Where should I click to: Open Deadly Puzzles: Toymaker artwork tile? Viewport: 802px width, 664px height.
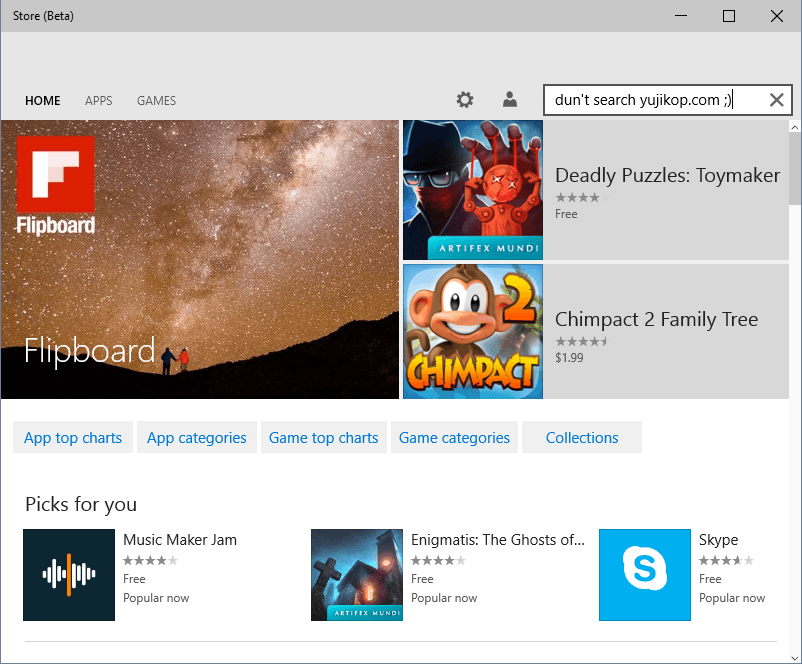tap(473, 190)
